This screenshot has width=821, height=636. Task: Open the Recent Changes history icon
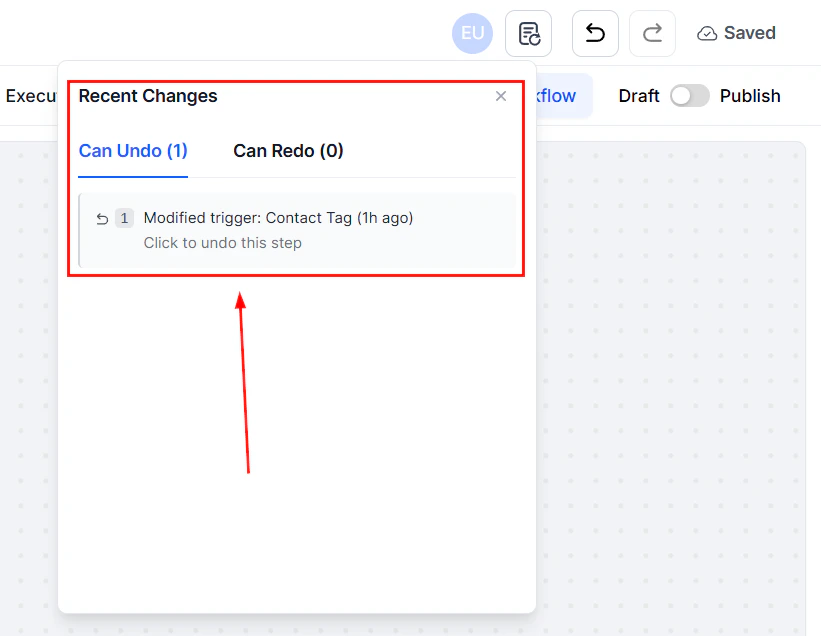click(528, 33)
